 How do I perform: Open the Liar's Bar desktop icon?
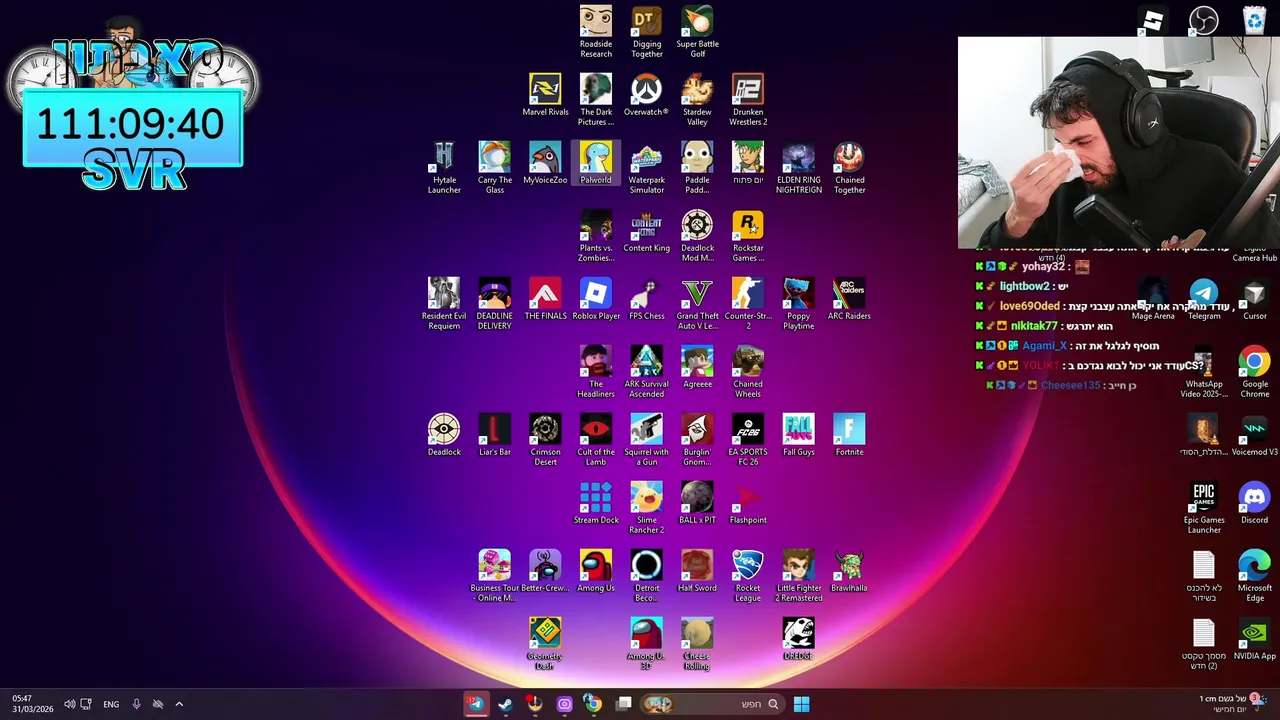click(495, 435)
